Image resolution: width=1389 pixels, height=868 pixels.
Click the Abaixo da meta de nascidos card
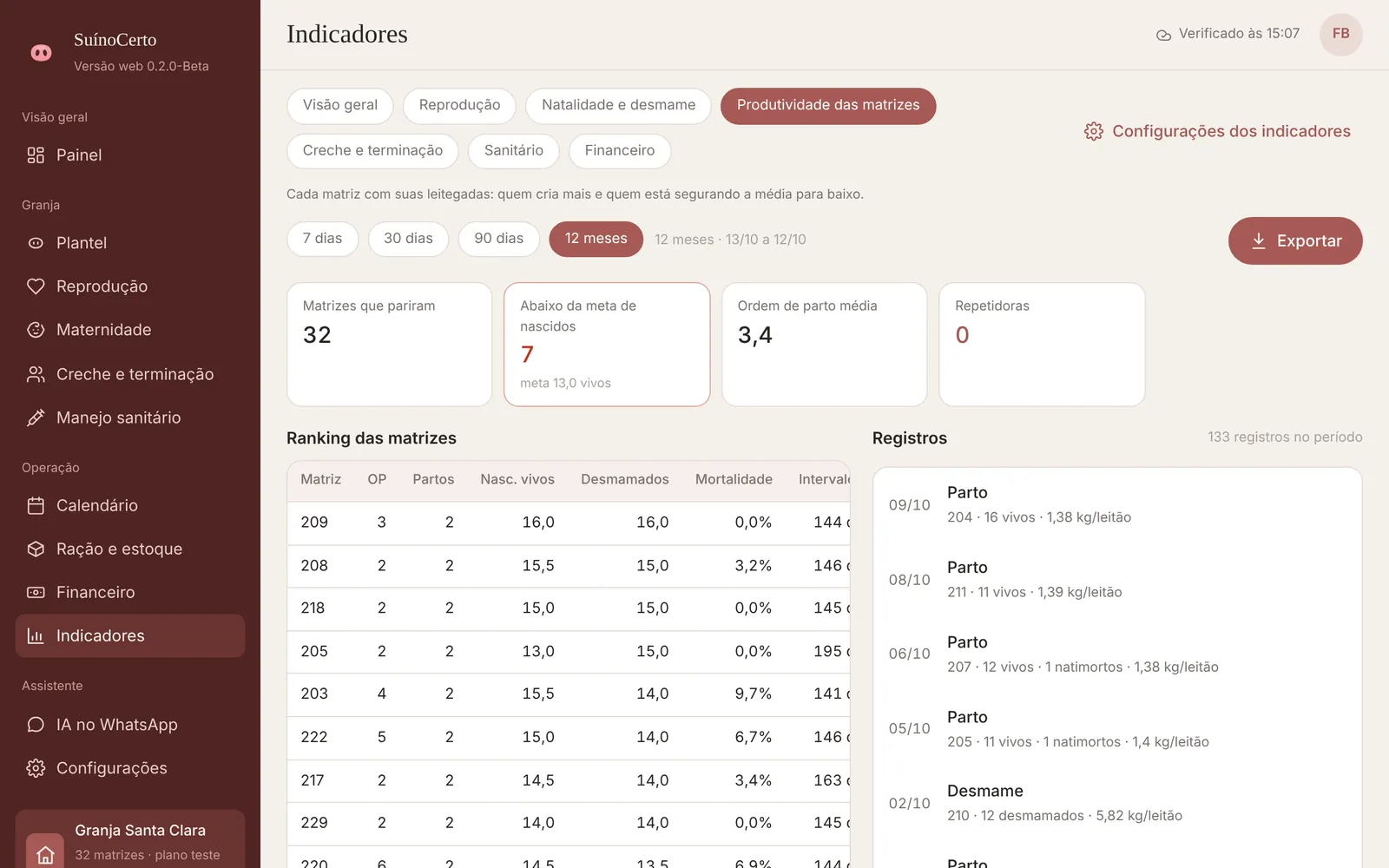point(607,345)
